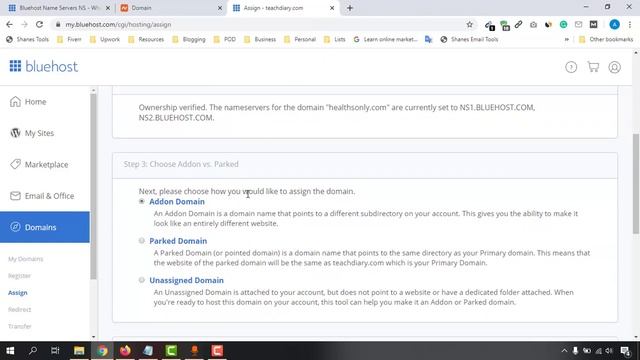The width and height of the screenshot is (640, 360).
Task: Open Windows taskbar search
Action: pos(33,350)
